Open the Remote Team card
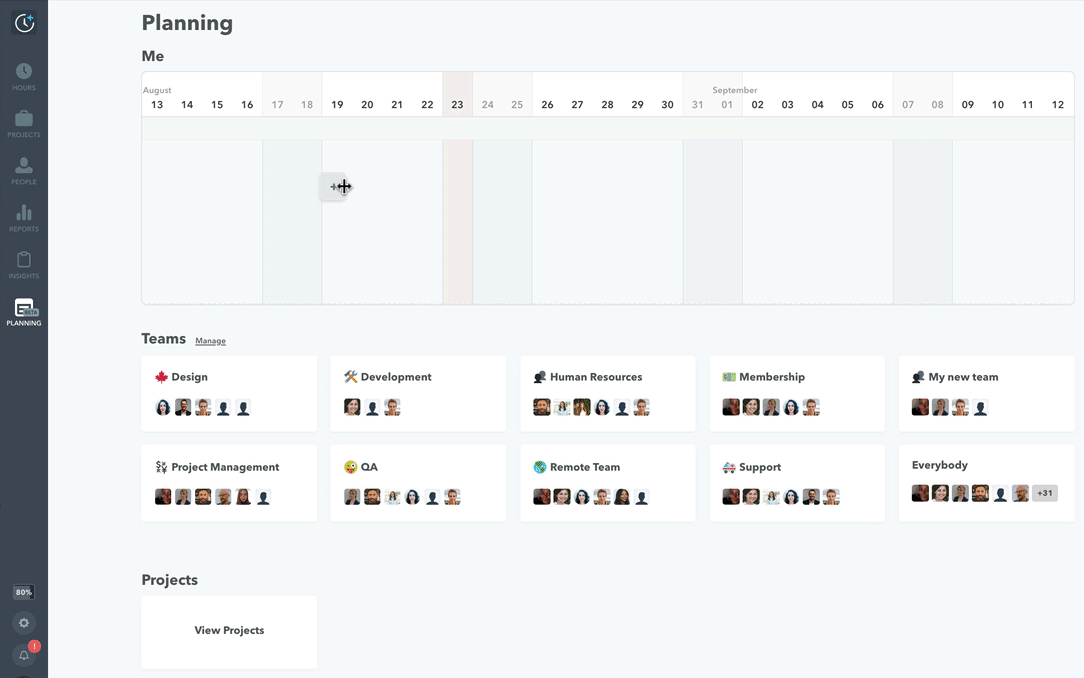 607,483
